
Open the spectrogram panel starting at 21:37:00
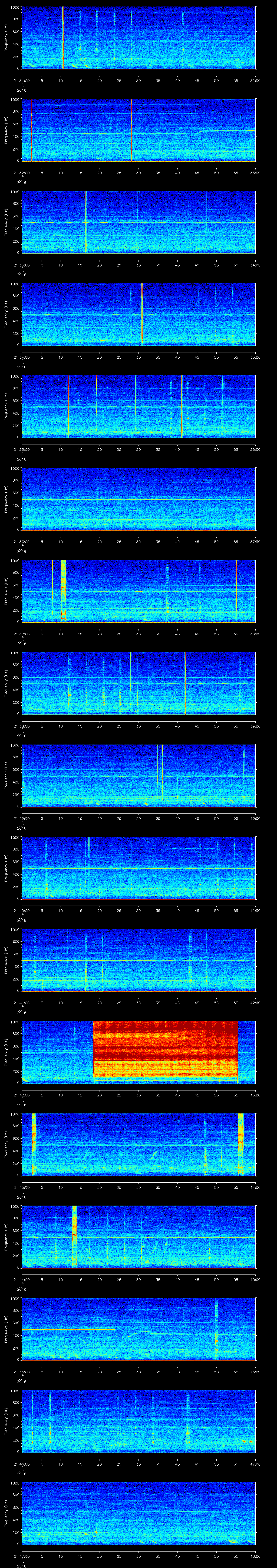139,590
